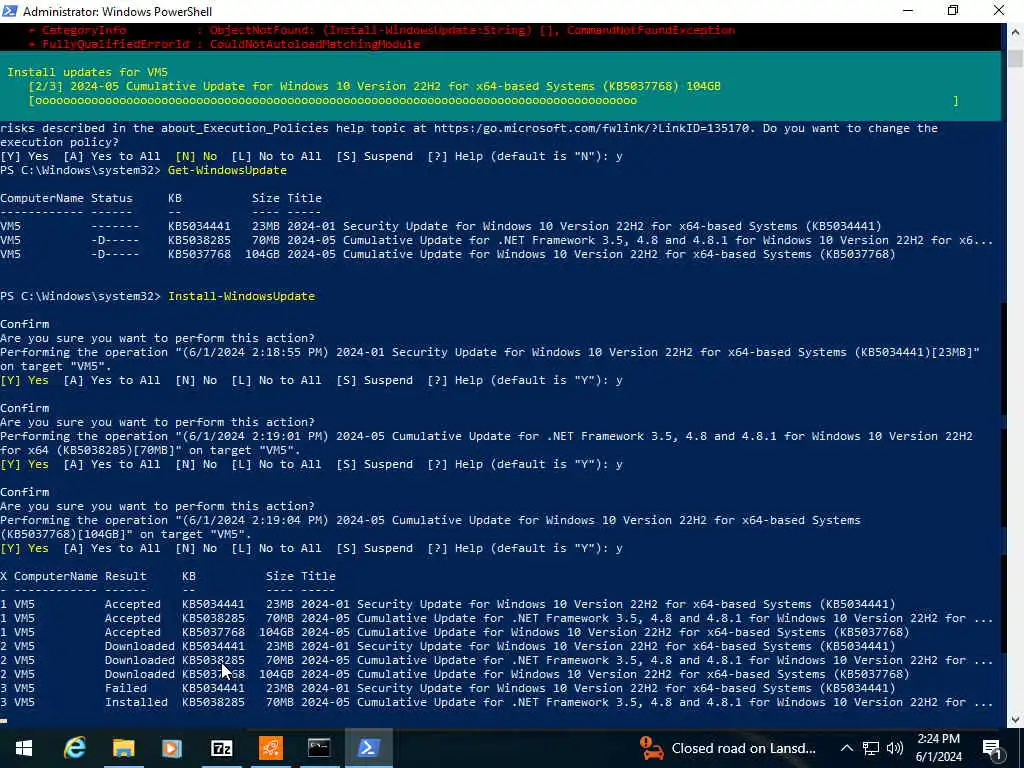The image size is (1024, 768).
Task: Click the PowerShell icon in the title bar
Action: pyautogui.click(x=9, y=10)
